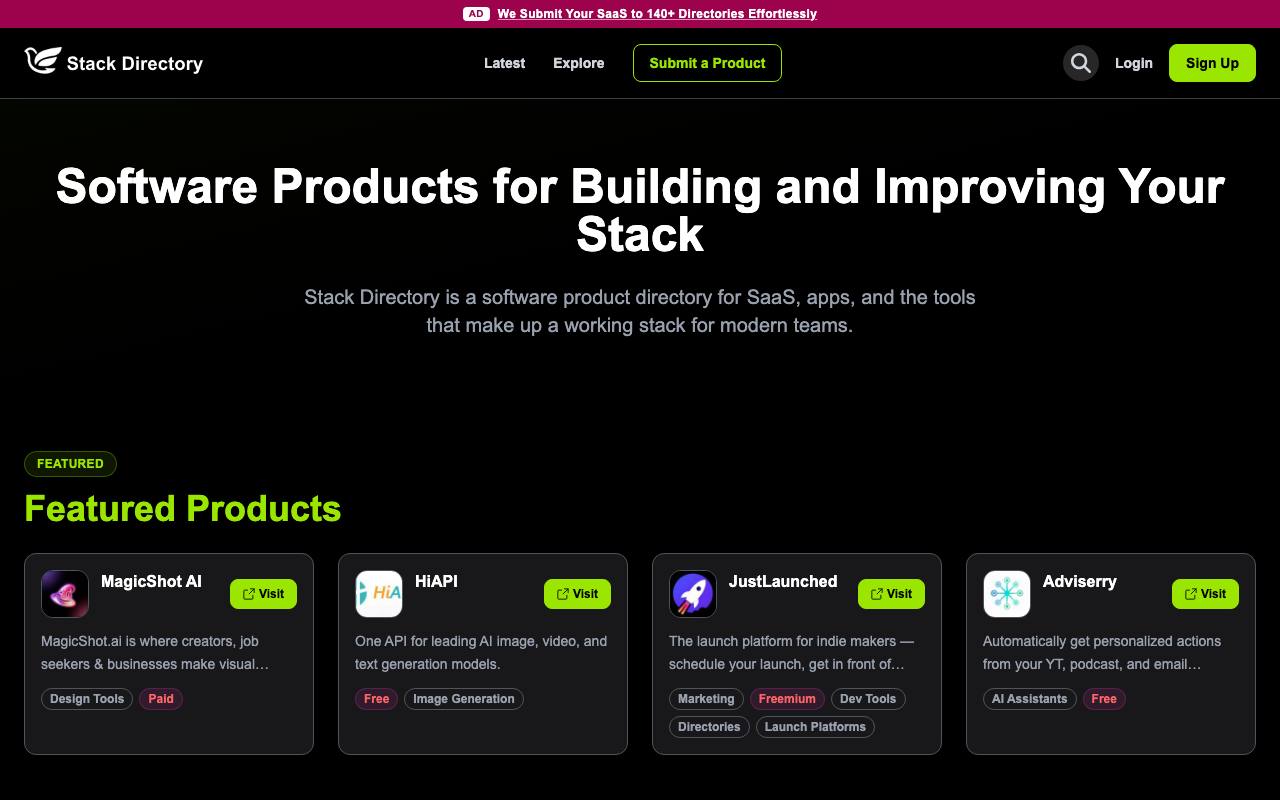The image size is (1280, 800).
Task: Select the Free tag on HiAPI
Action: click(x=377, y=699)
